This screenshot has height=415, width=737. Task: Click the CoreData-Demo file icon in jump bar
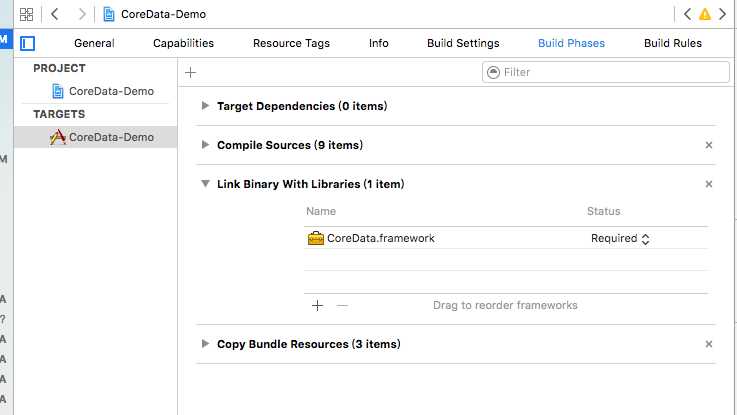[x=109, y=14]
